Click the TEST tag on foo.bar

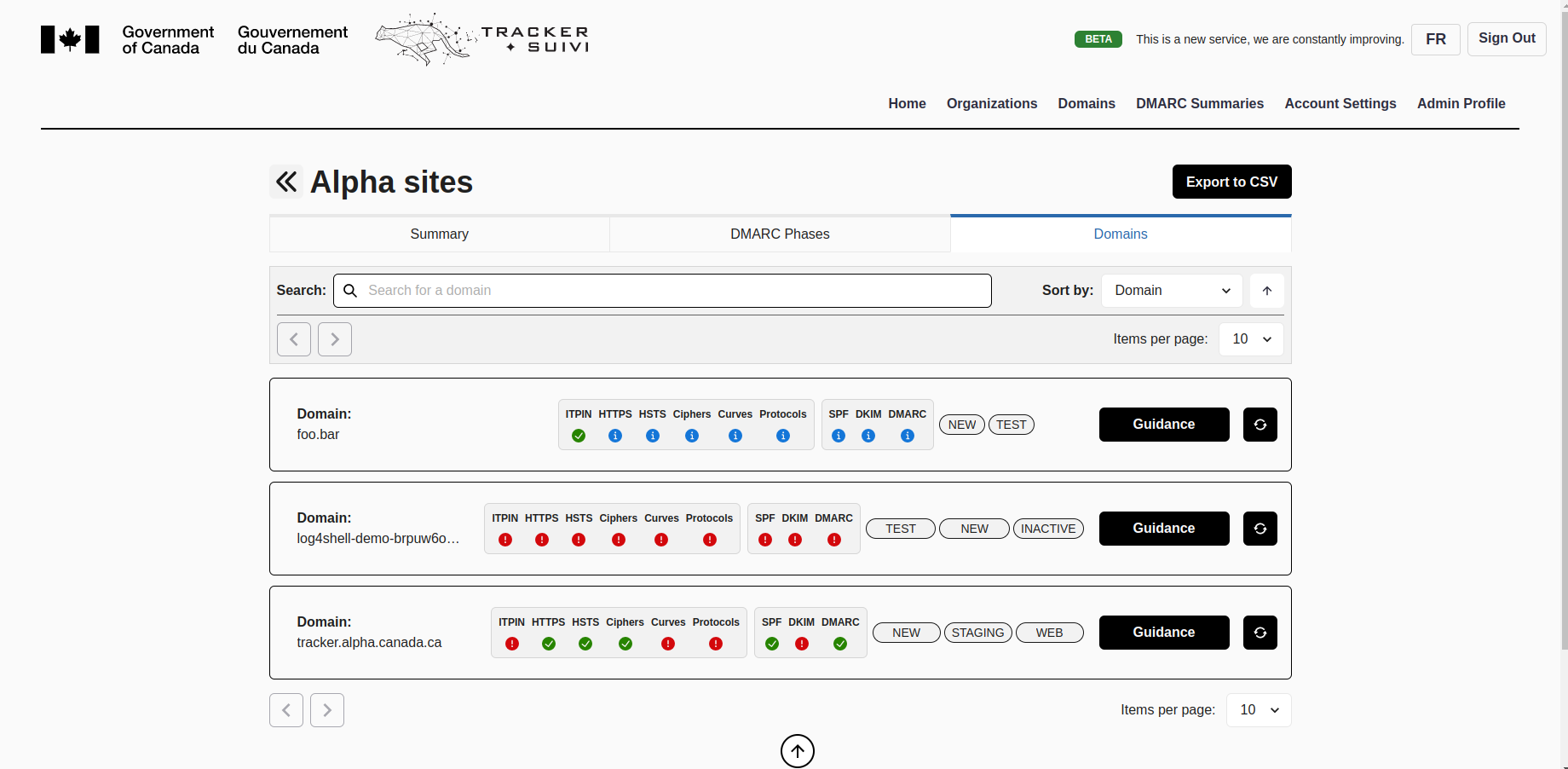coord(1012,425)
